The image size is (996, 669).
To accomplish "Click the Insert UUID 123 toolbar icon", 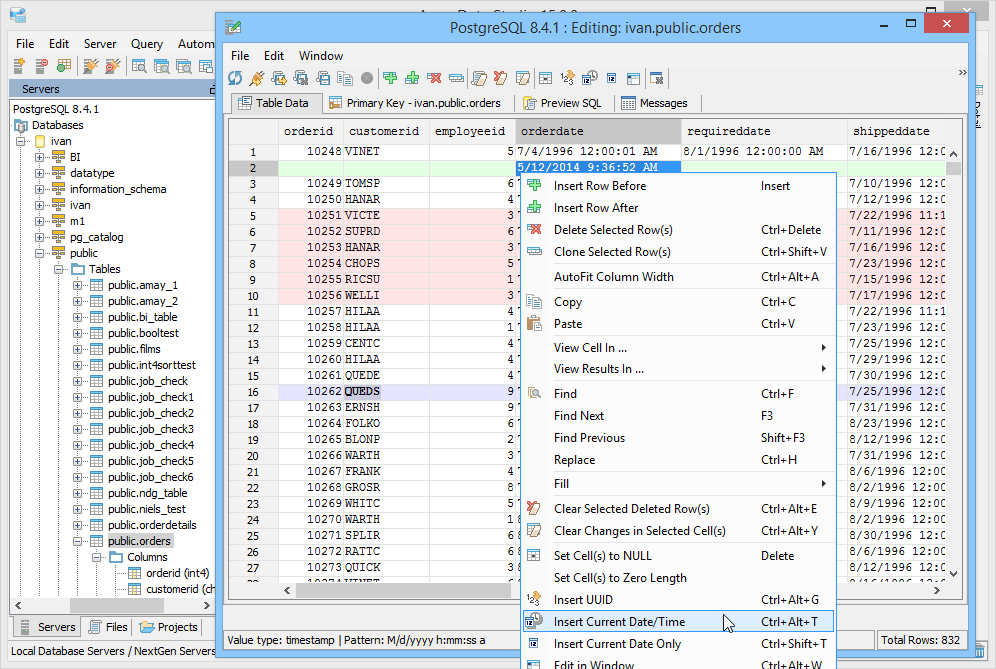I will (567, 78).
